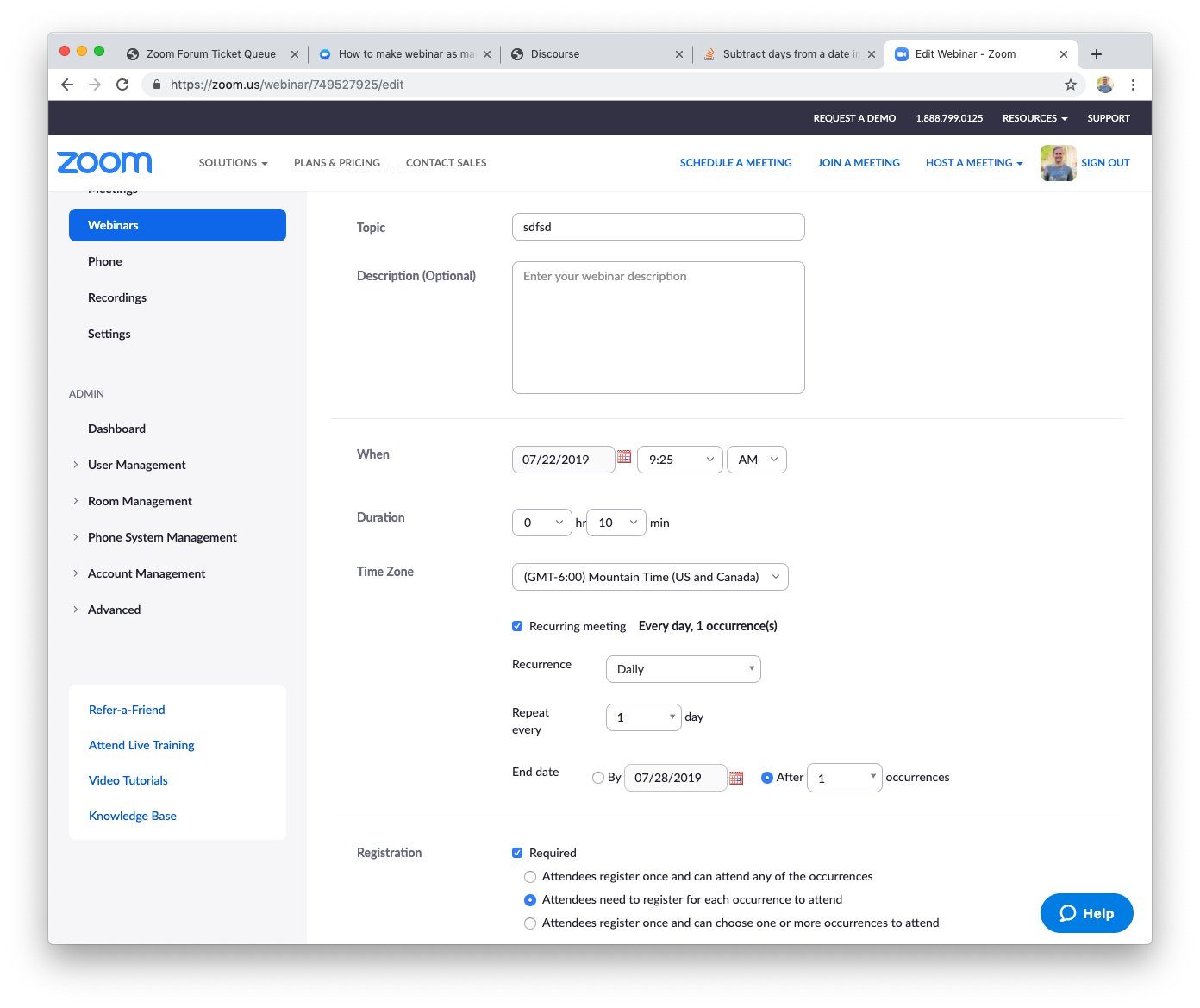Screen dimensions: 1200x1008
Task: Go to Webinars in sidebar
Action: coord(178,225)
